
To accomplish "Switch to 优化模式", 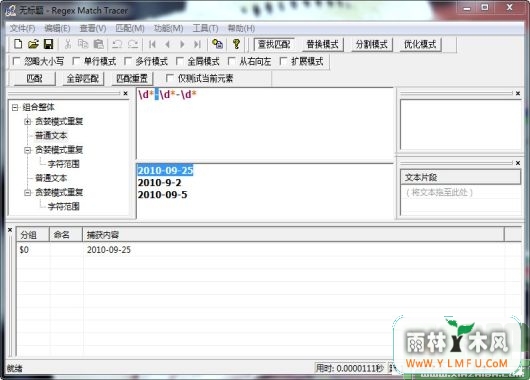I will coord(420,44).
